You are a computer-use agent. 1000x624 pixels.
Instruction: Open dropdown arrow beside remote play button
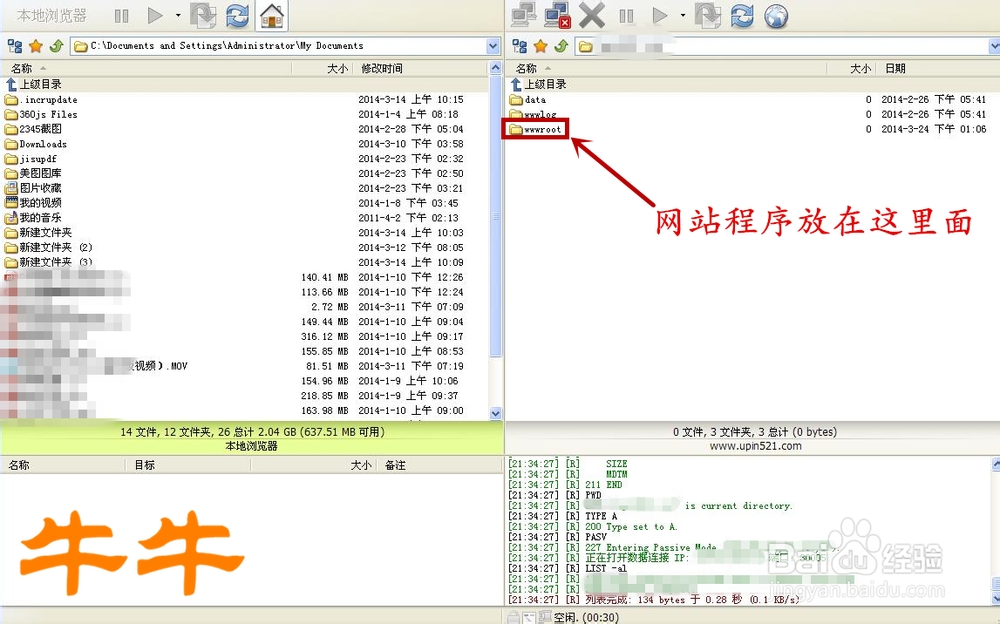(682, 15)
